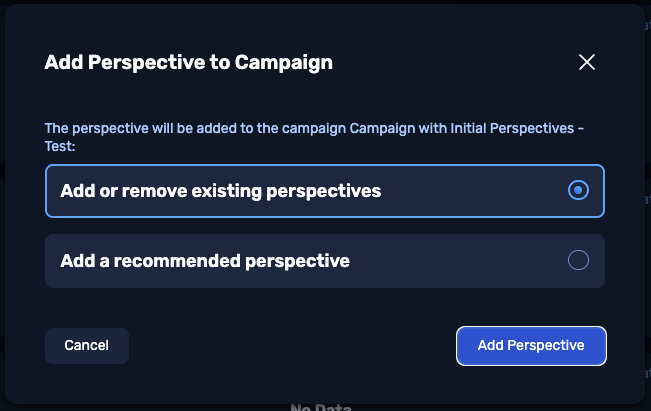Choose the "Add a recommended perspective" option card
This screenshot has width=651, height=411.
324,261
